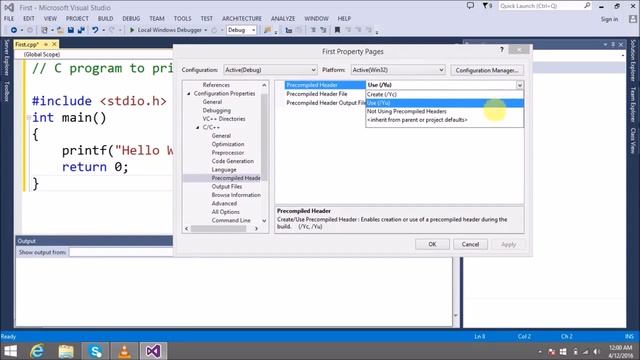Screen dimensions: 640x360
Task: Select the Command Line tree item
Action: pyautogui.click(x=231, y=220)
